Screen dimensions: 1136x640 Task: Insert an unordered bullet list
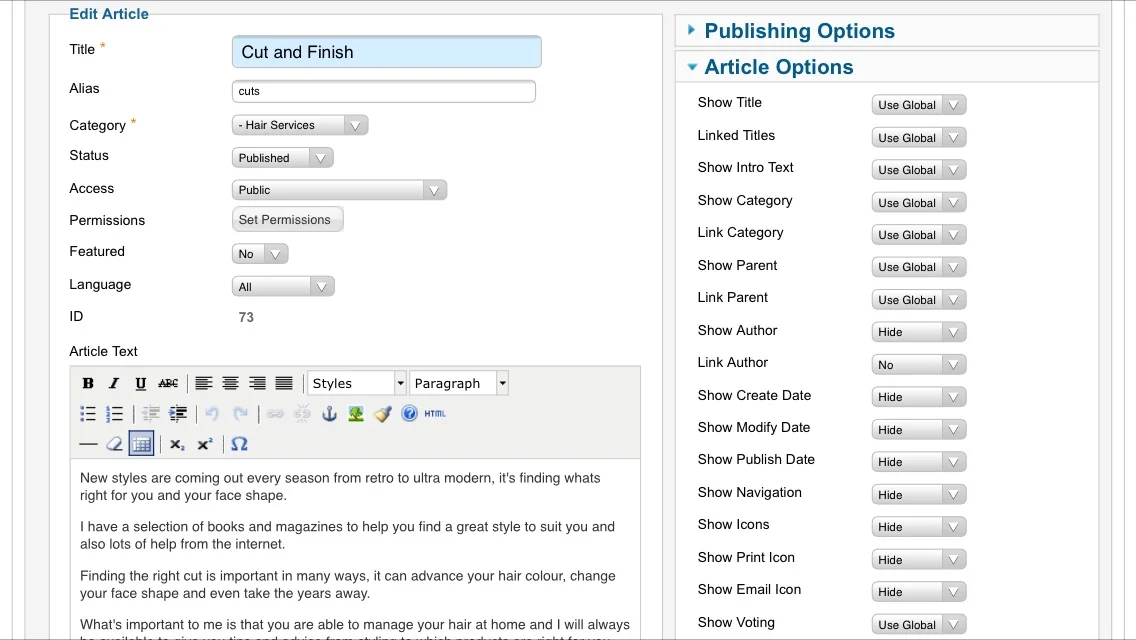(x=88, y=414)
